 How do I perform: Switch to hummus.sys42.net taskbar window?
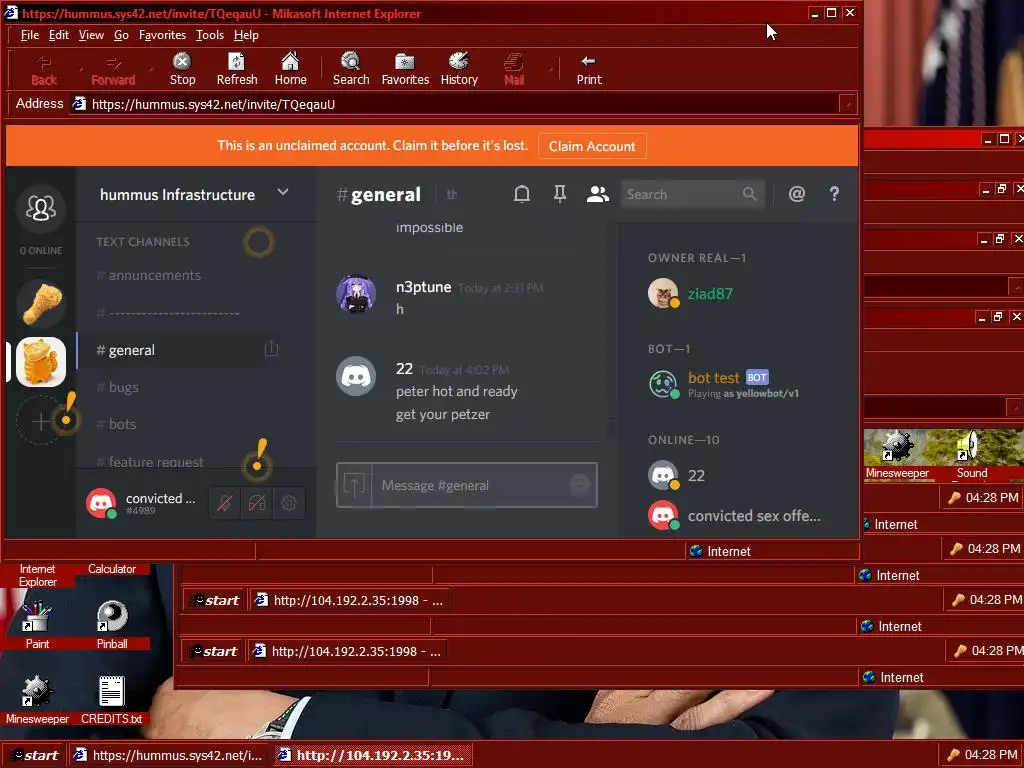point(170,756)
